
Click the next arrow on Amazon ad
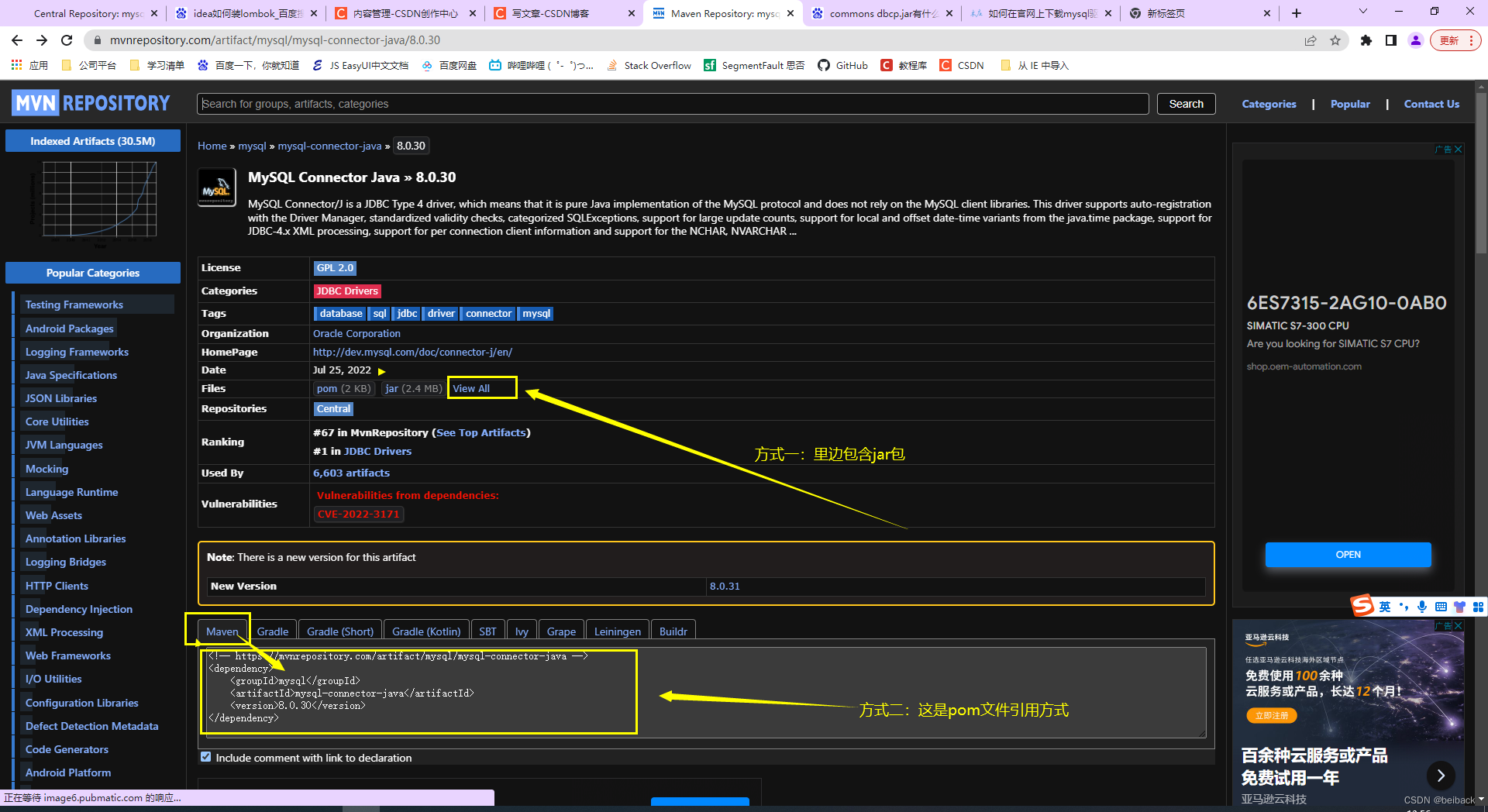click(1441, 775)
